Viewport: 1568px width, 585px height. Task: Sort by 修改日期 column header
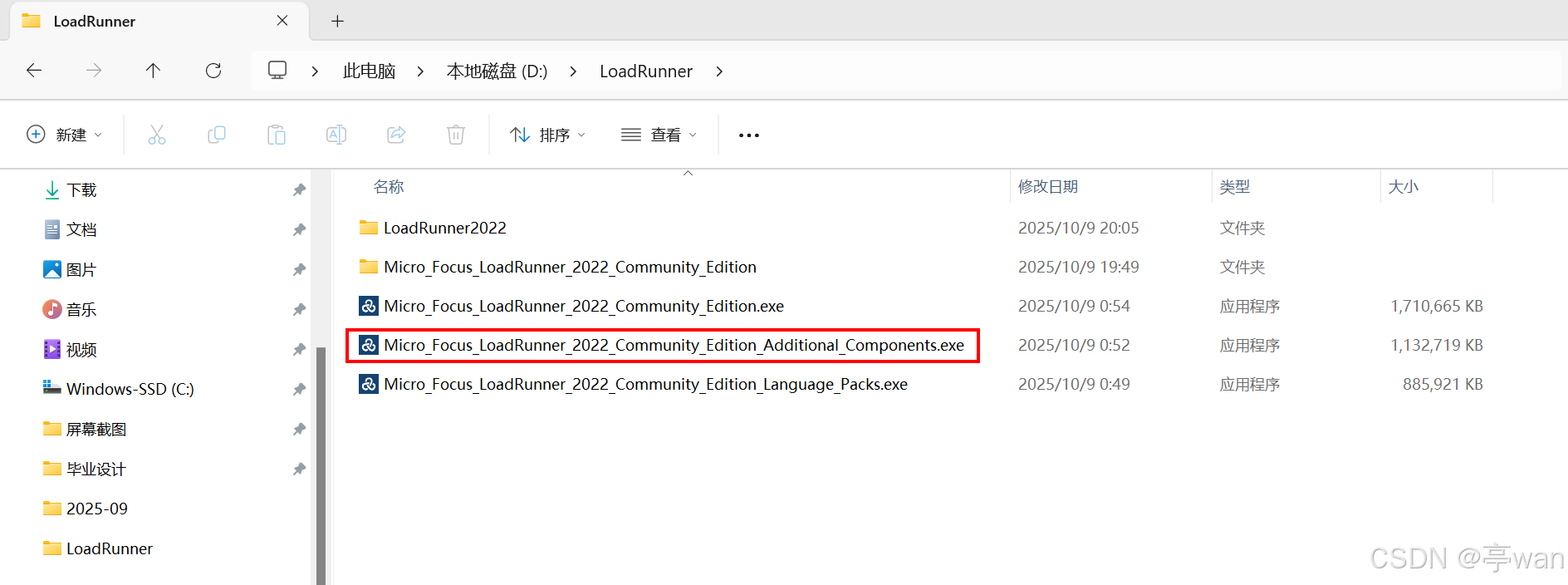point(1048,187)
